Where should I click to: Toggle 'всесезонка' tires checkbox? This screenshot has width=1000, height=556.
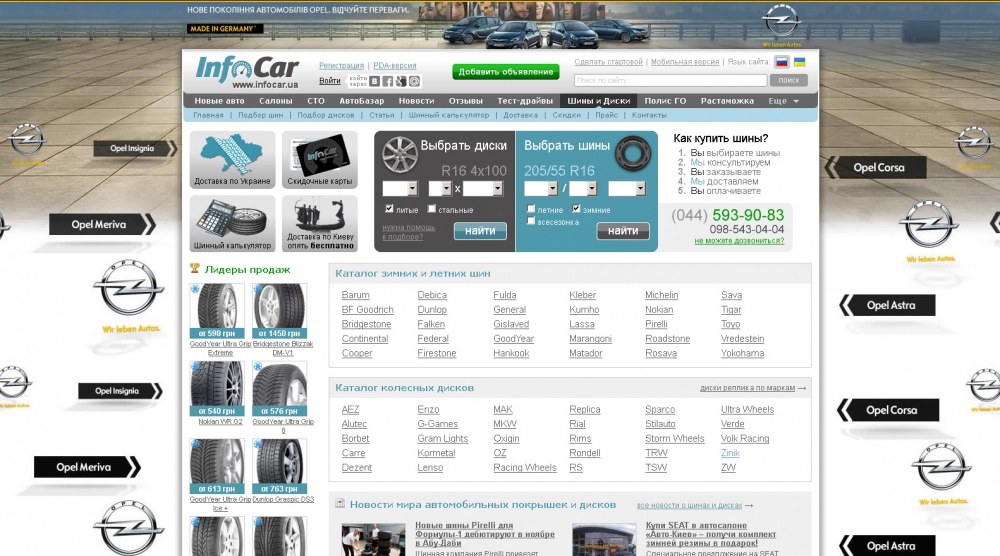[531, 221]
